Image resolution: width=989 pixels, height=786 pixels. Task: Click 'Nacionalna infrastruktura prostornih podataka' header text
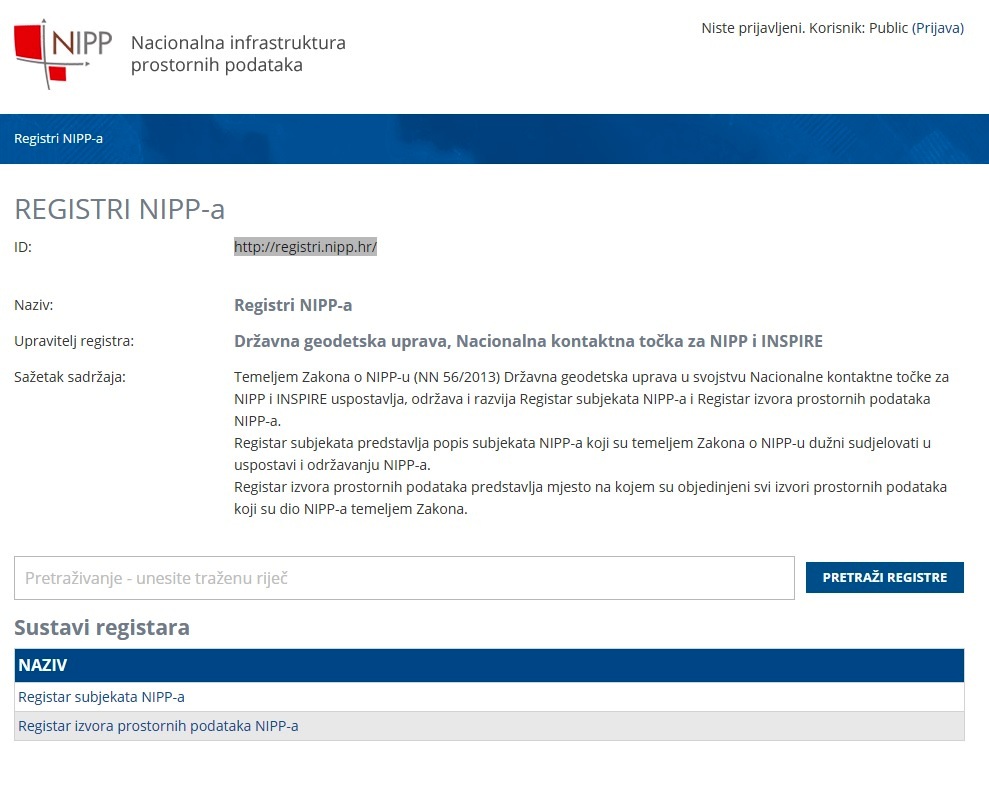point(238,54)
